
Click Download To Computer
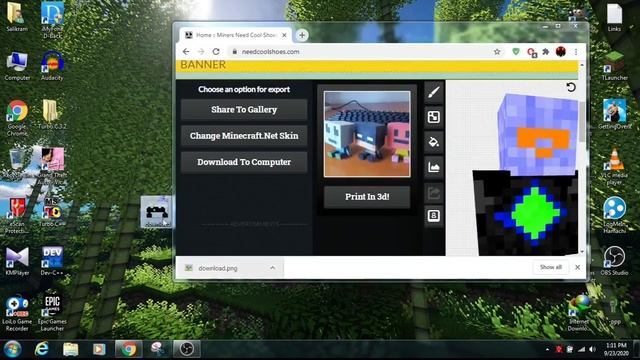[244, 162]
